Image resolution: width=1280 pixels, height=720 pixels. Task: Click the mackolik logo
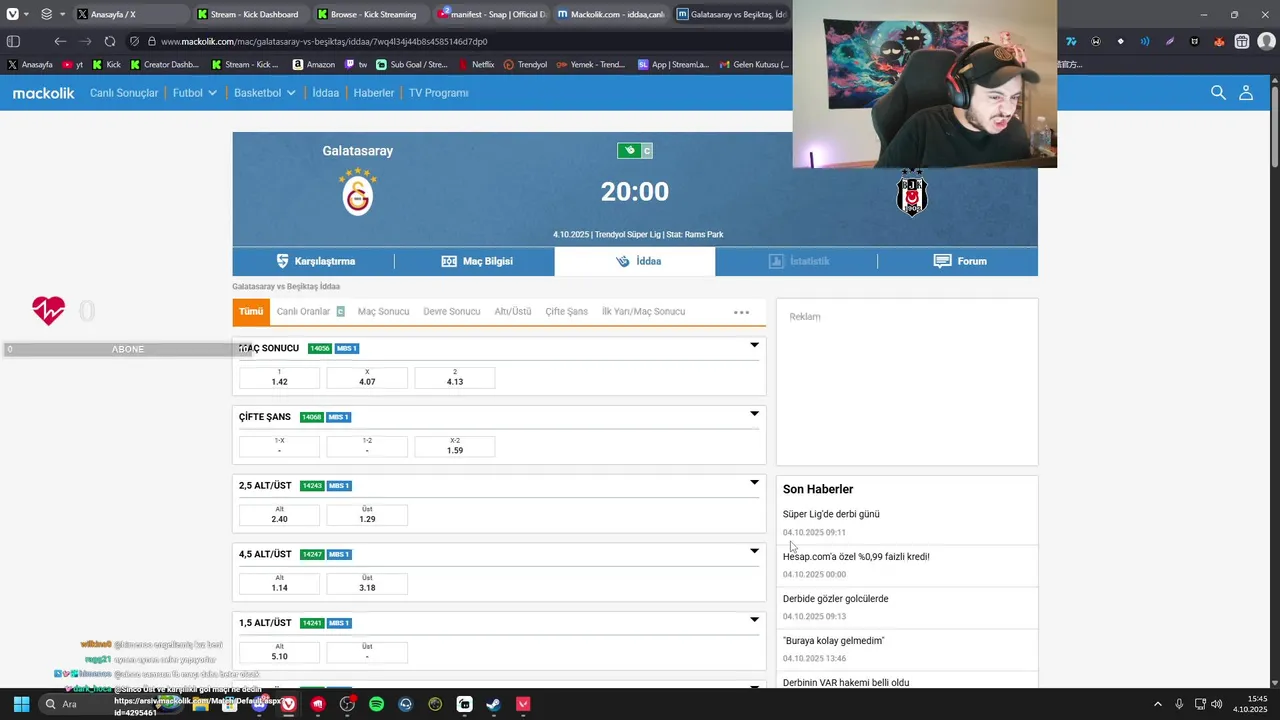coord(43,93)
